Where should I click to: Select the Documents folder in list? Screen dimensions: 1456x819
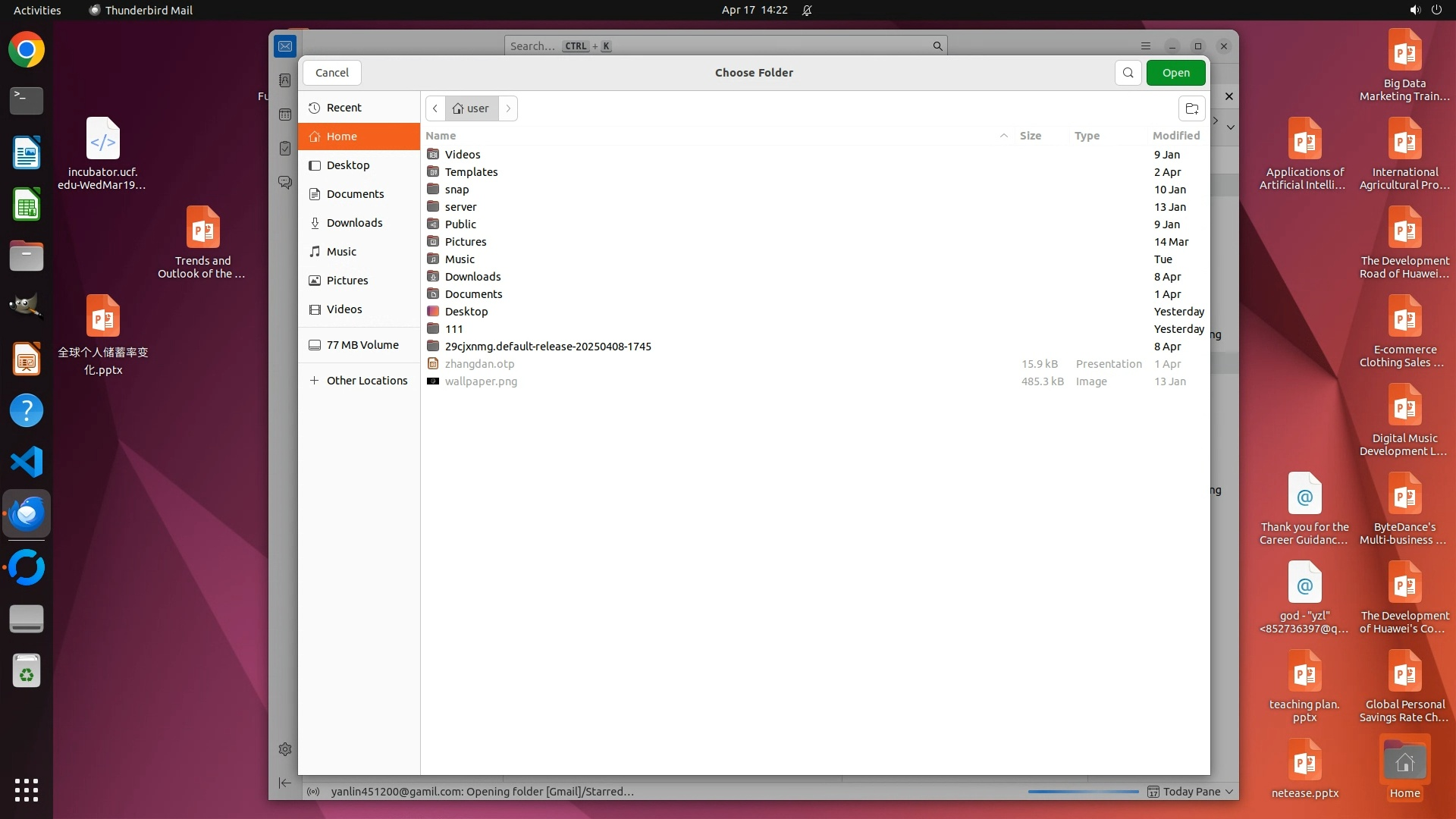coord(473,294)
